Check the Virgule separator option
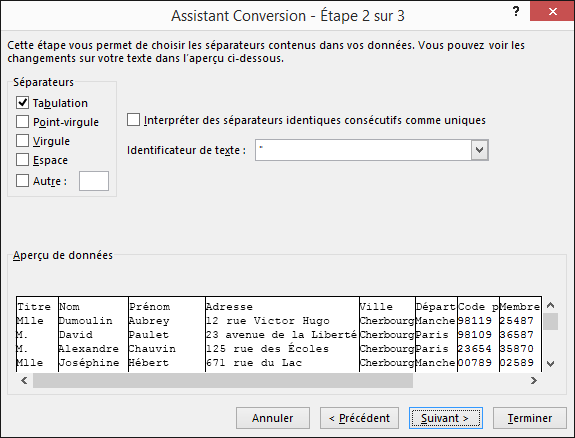 coord(22,141)
